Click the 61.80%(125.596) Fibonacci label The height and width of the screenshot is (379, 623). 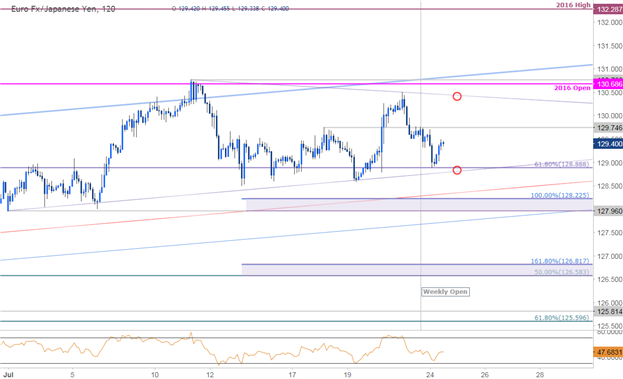(x=561, y=317)
